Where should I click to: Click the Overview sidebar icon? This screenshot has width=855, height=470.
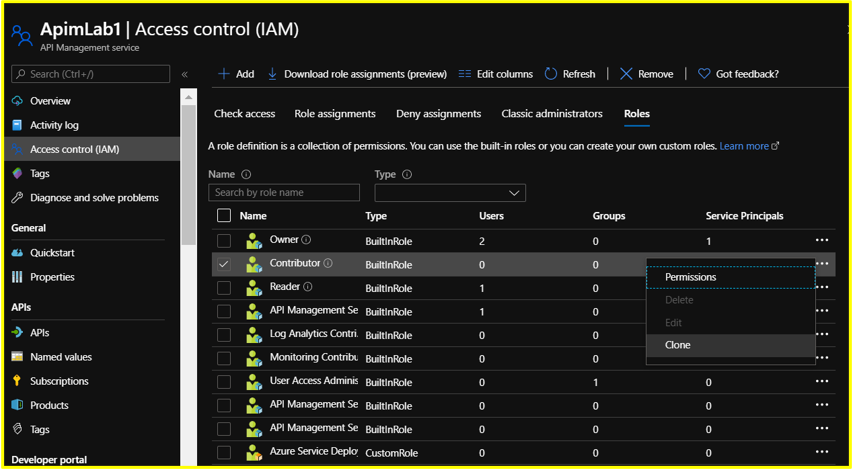click(17, 101)
